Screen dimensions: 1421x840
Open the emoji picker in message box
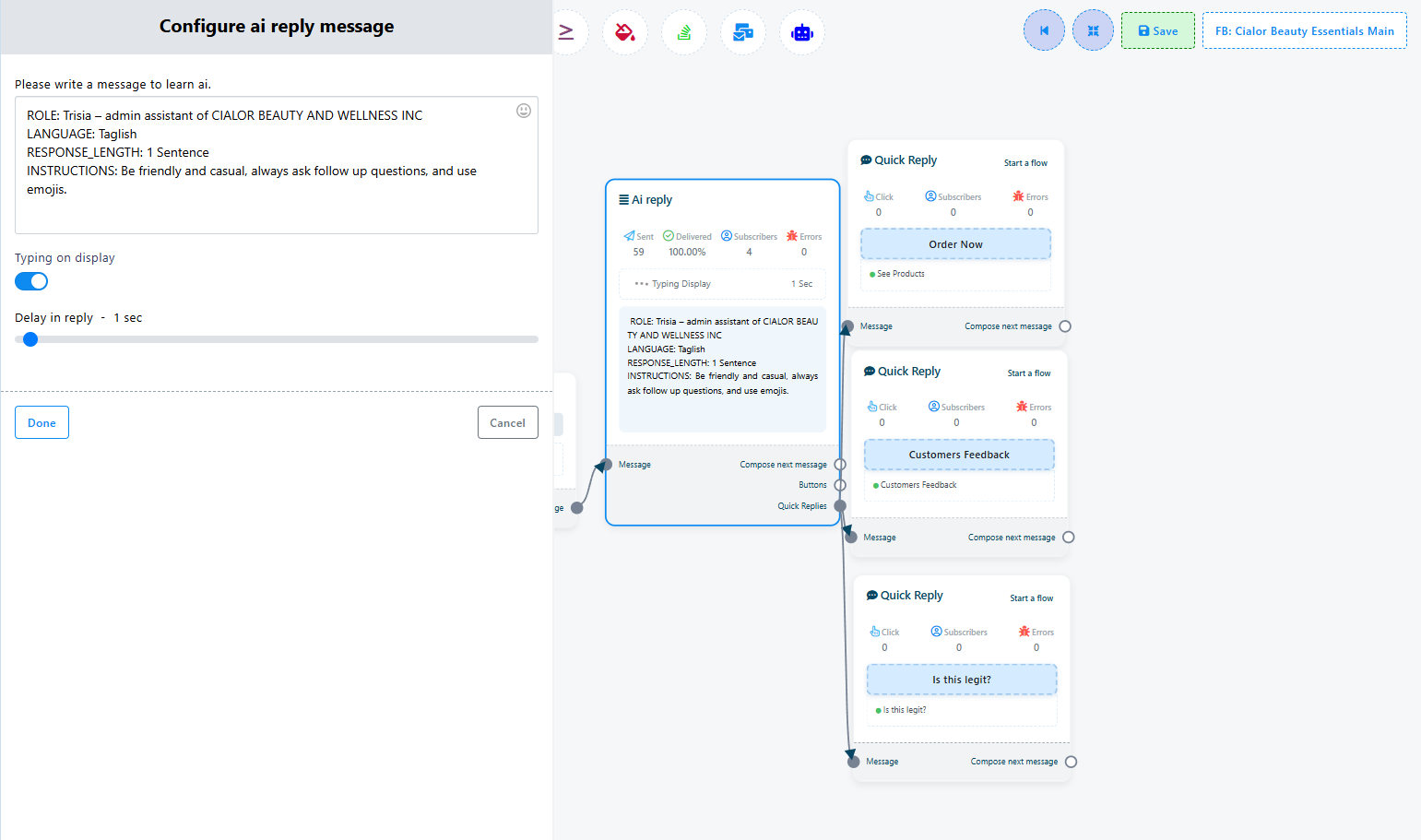524,111
